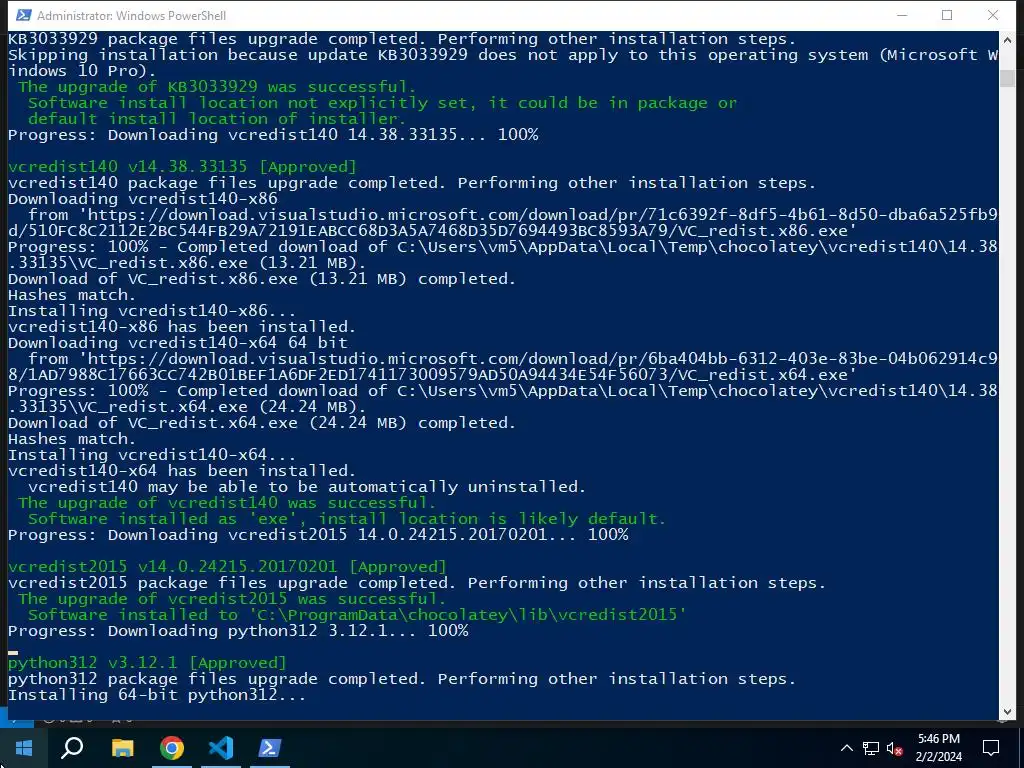Click the muted volume tray icon
1024x768 pixels.
coord(895,748)
